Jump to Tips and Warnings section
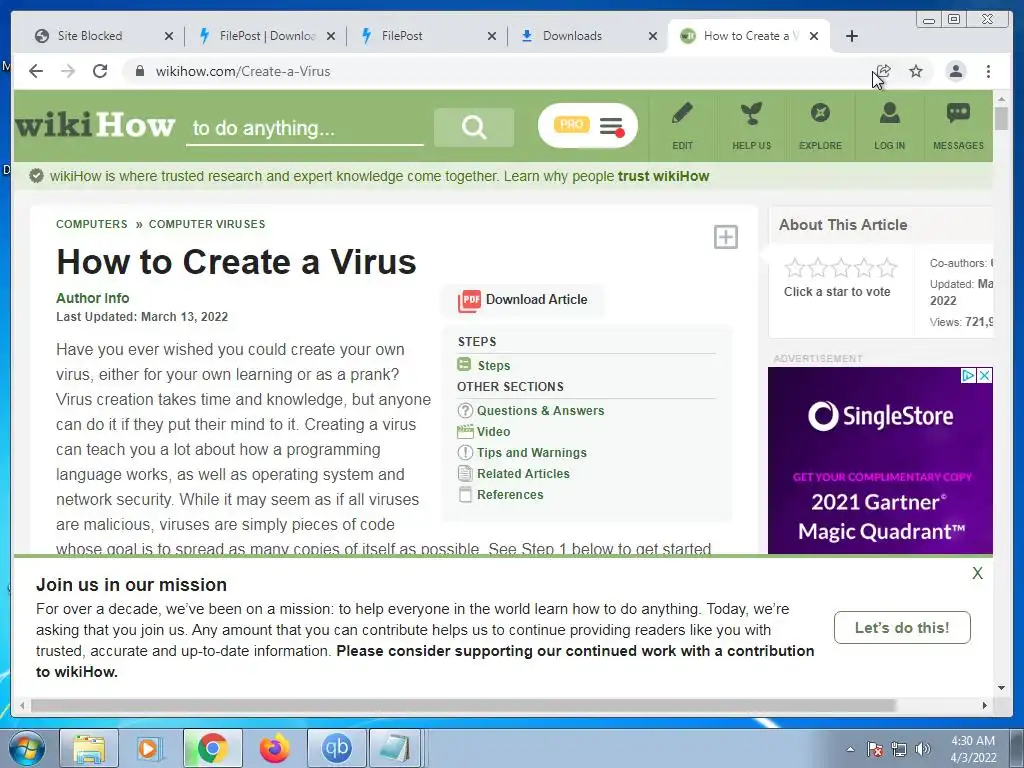 532,453
